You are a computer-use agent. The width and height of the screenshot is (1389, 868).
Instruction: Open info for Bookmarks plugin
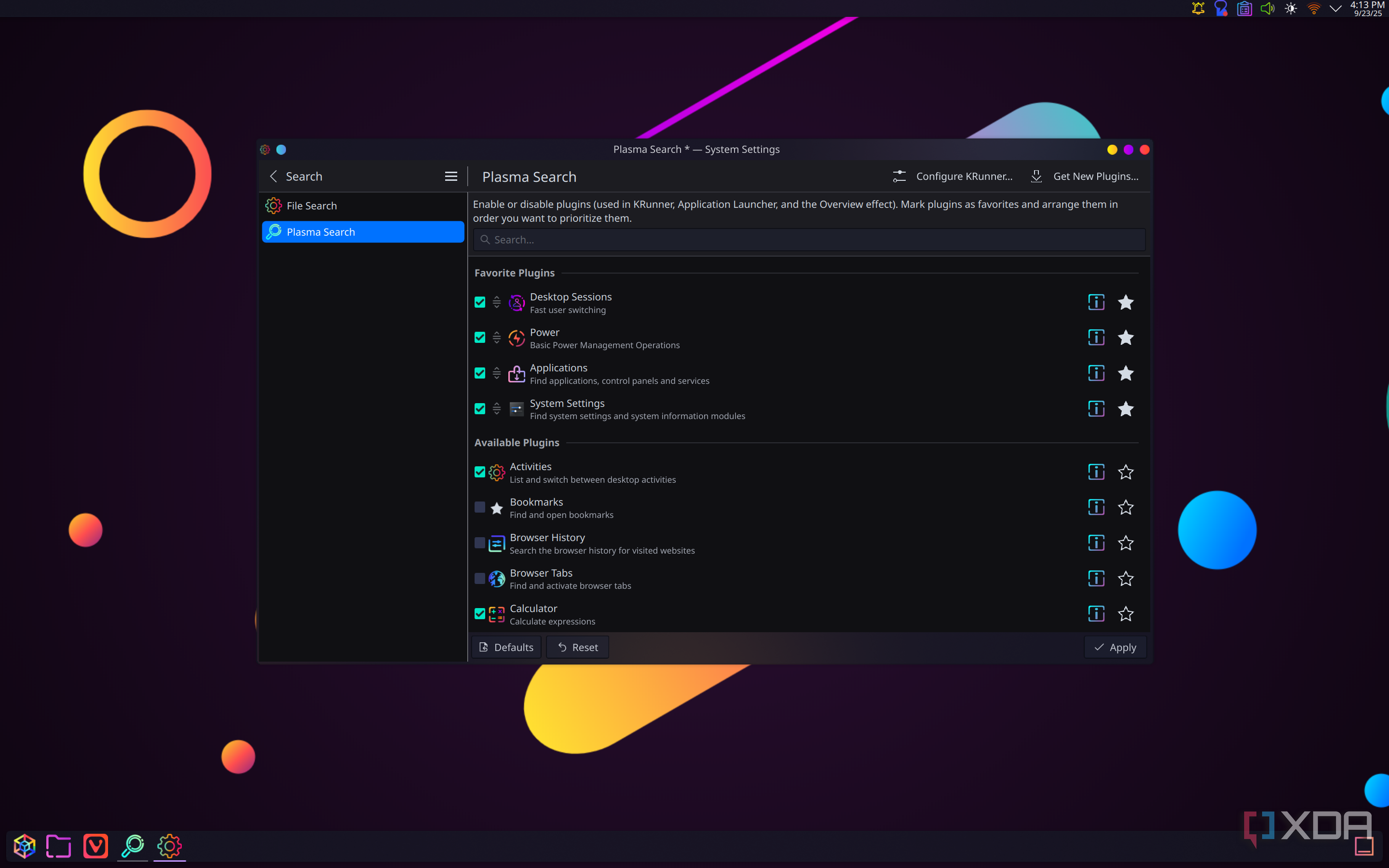coord(1096,507)
